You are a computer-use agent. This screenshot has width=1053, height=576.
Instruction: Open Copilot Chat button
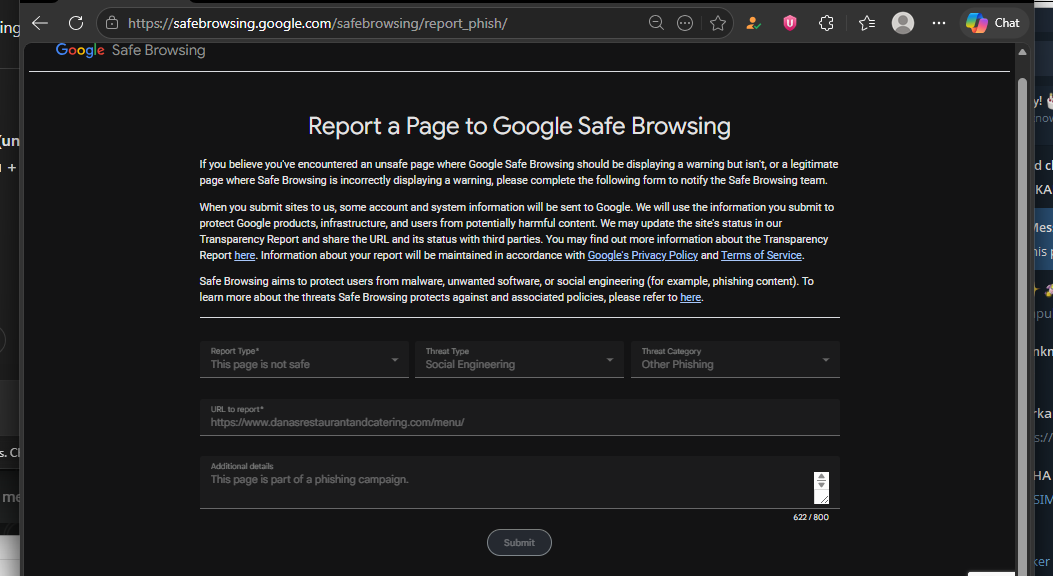tap(993, 23)
